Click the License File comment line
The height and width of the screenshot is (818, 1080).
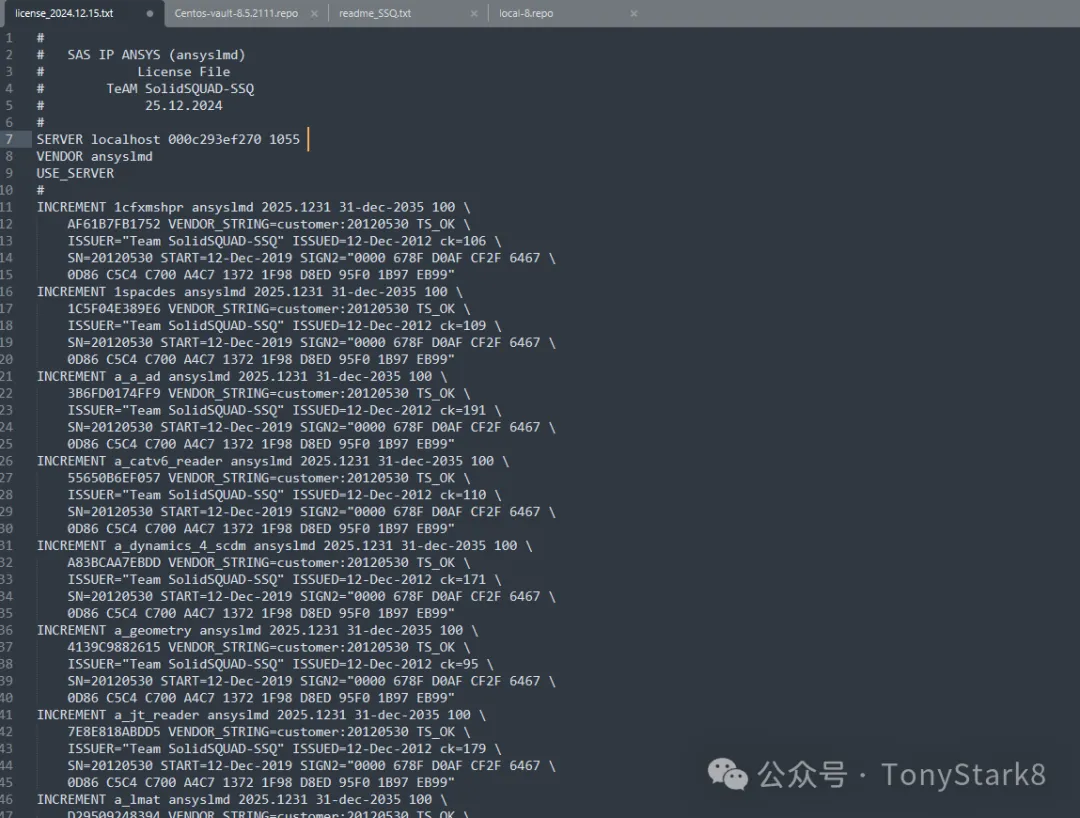(134, 72)
